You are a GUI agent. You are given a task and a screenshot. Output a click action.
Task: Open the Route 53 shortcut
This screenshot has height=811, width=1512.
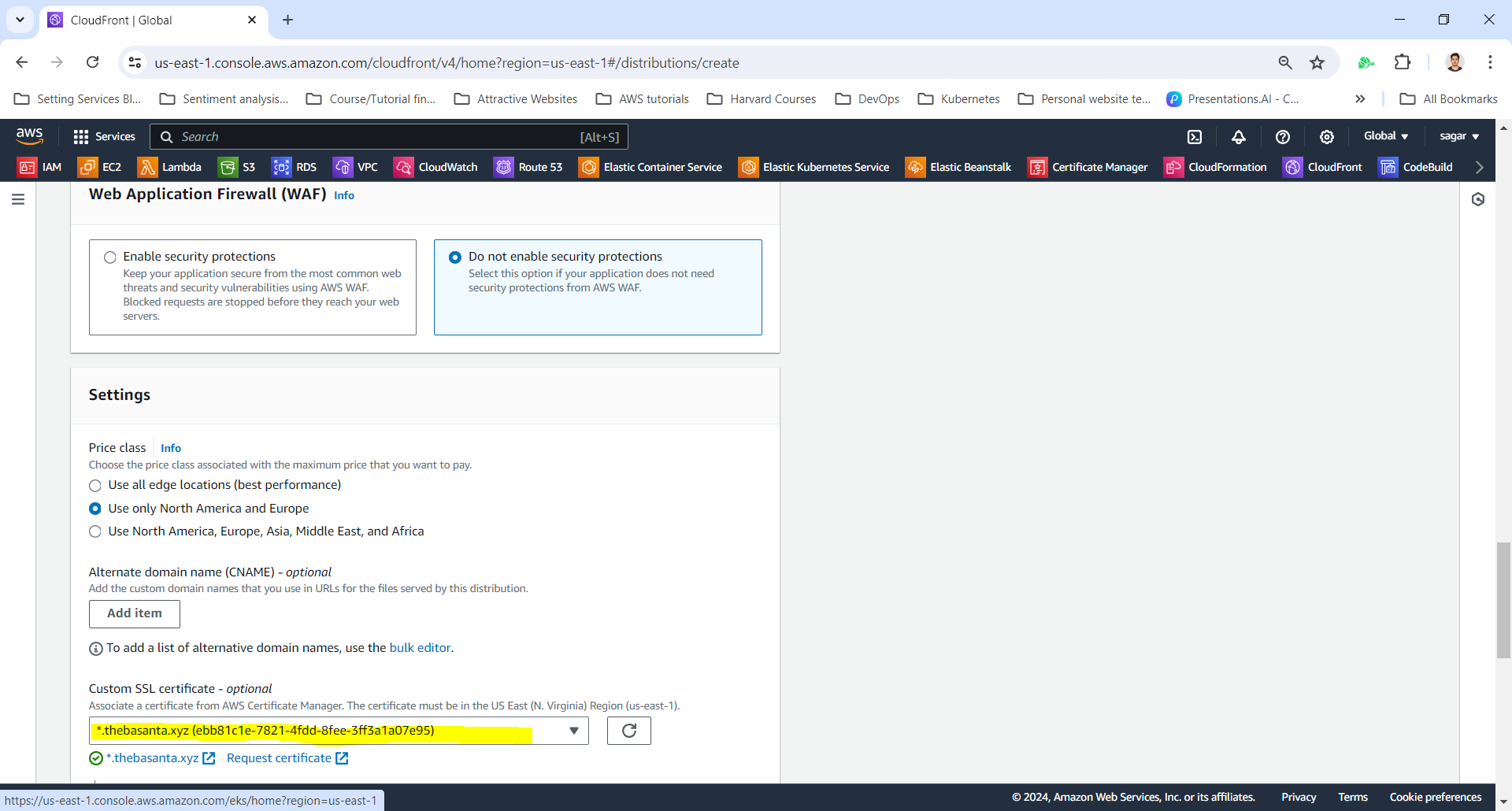click(x=528, y=167)
